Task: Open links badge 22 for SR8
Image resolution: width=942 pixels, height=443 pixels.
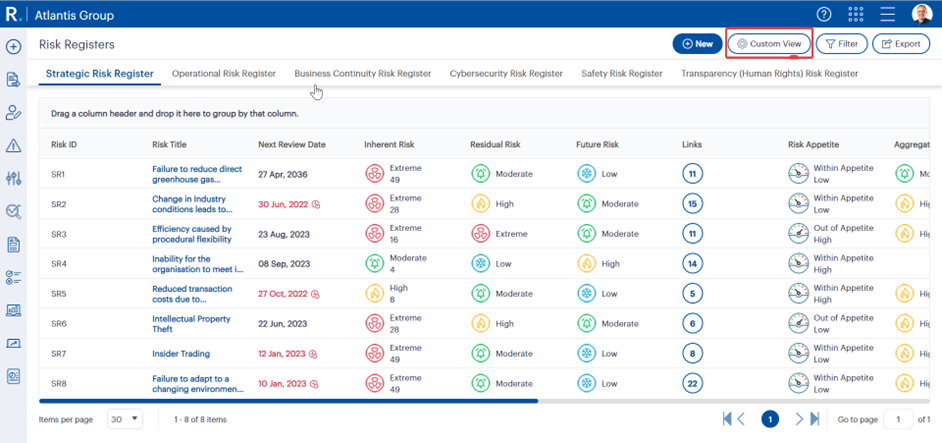Action: (x=692, y=383)
